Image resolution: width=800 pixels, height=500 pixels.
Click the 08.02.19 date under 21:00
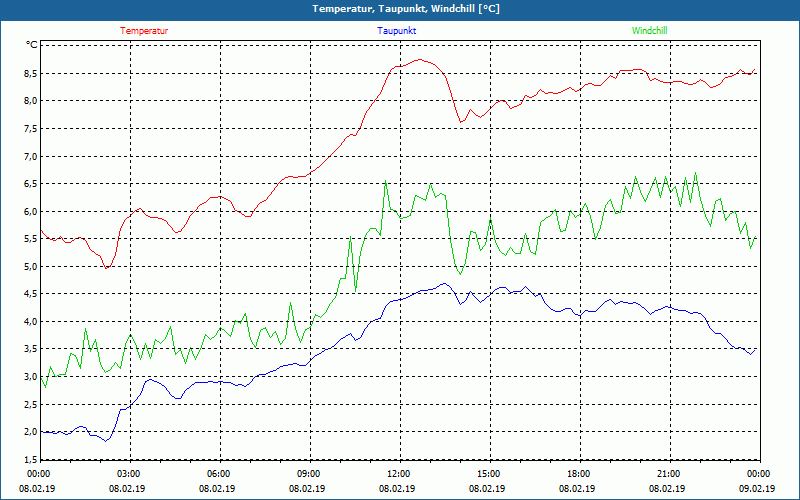pyautogui.click(x=667, y=488)
